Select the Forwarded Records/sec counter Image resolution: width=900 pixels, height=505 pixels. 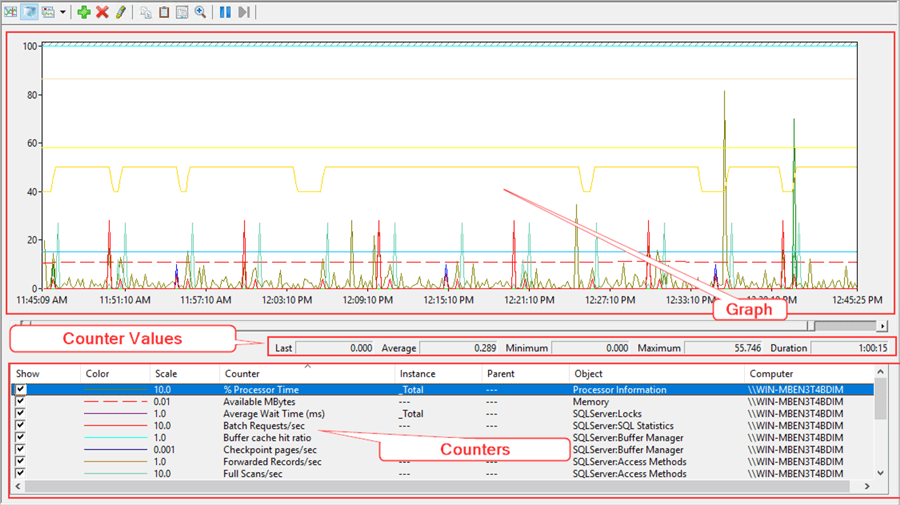(x=272, y=462)
